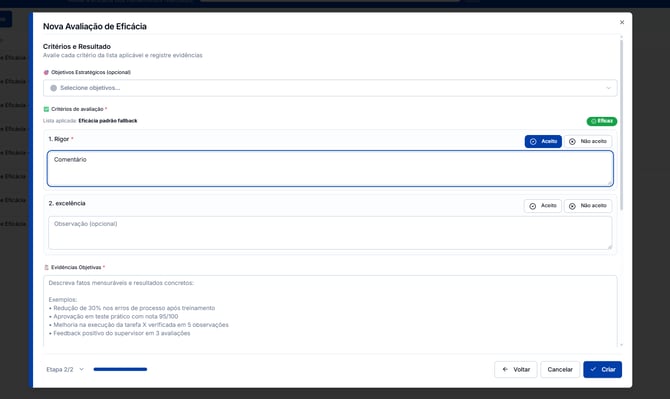Click the left arrow icon in Voltar
This screenshot has width=670, height=399.
505,370
